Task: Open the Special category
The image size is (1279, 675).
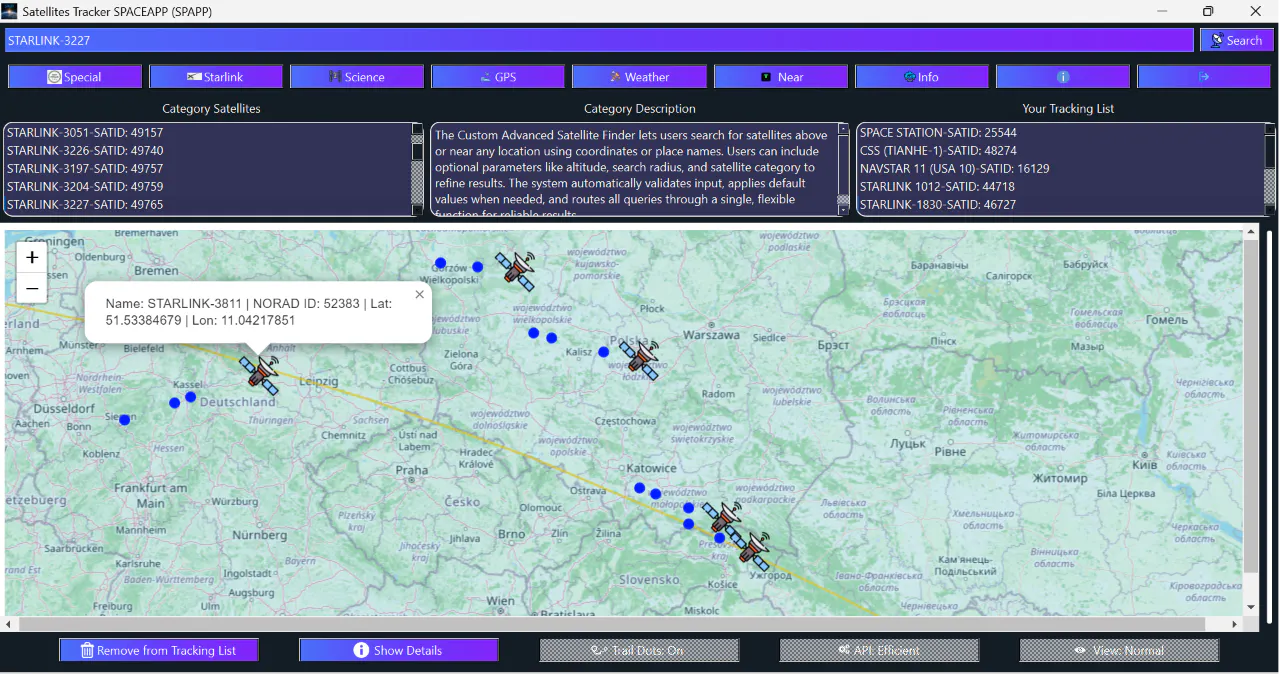Action: [x=75, y=77]
